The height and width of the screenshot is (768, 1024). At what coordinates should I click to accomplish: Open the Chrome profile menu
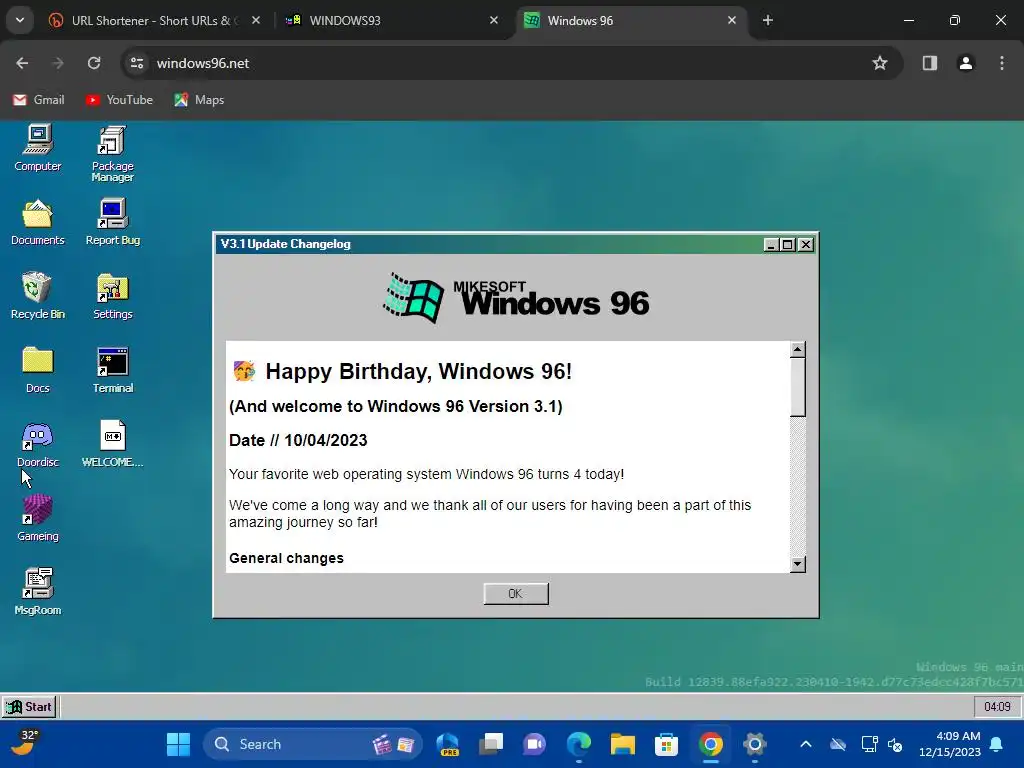tap(966, 63)
